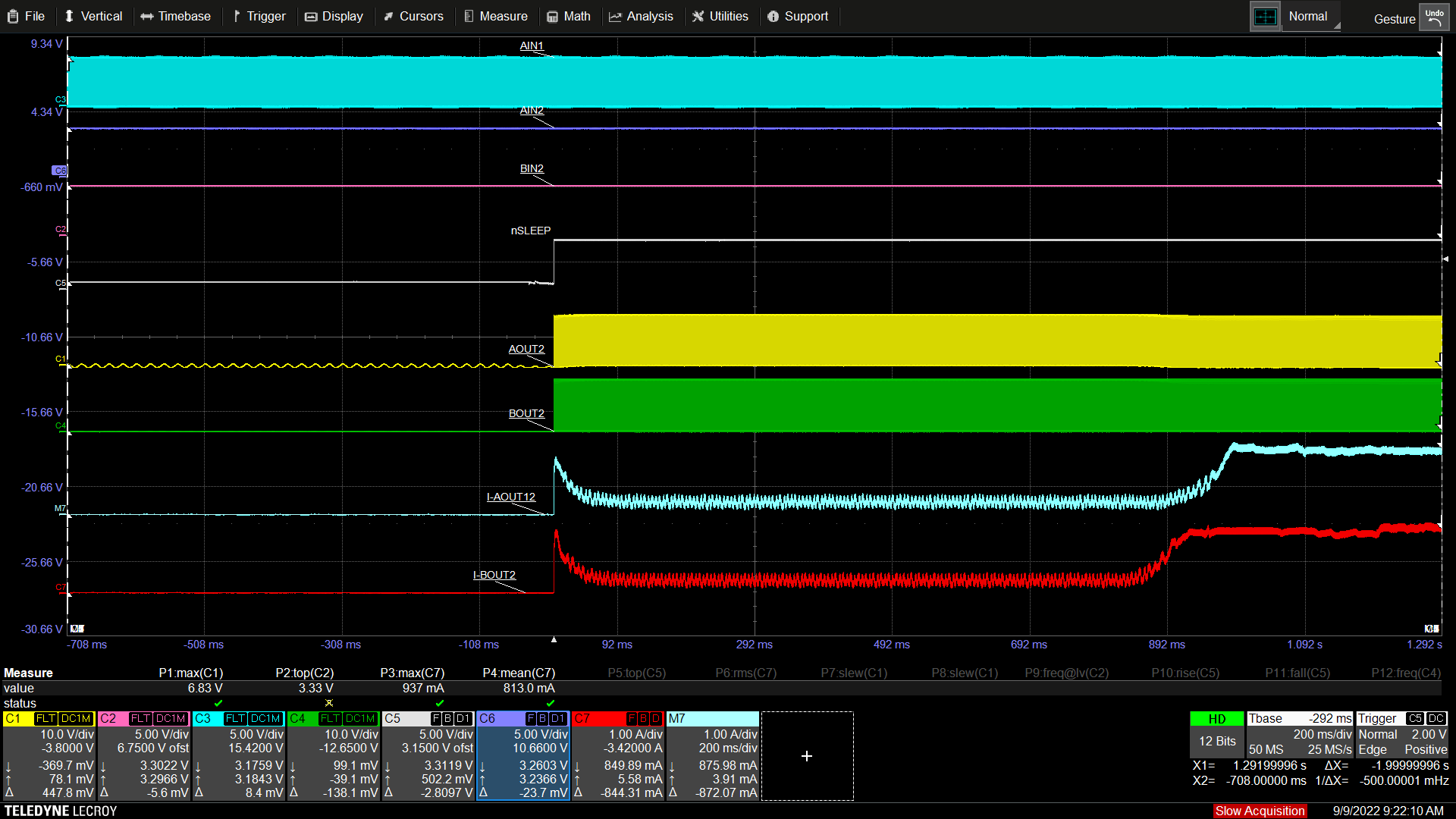Click the nSLEEP trace label
This screenshot has height=819, width=1456.
click(x=530, y=231)
